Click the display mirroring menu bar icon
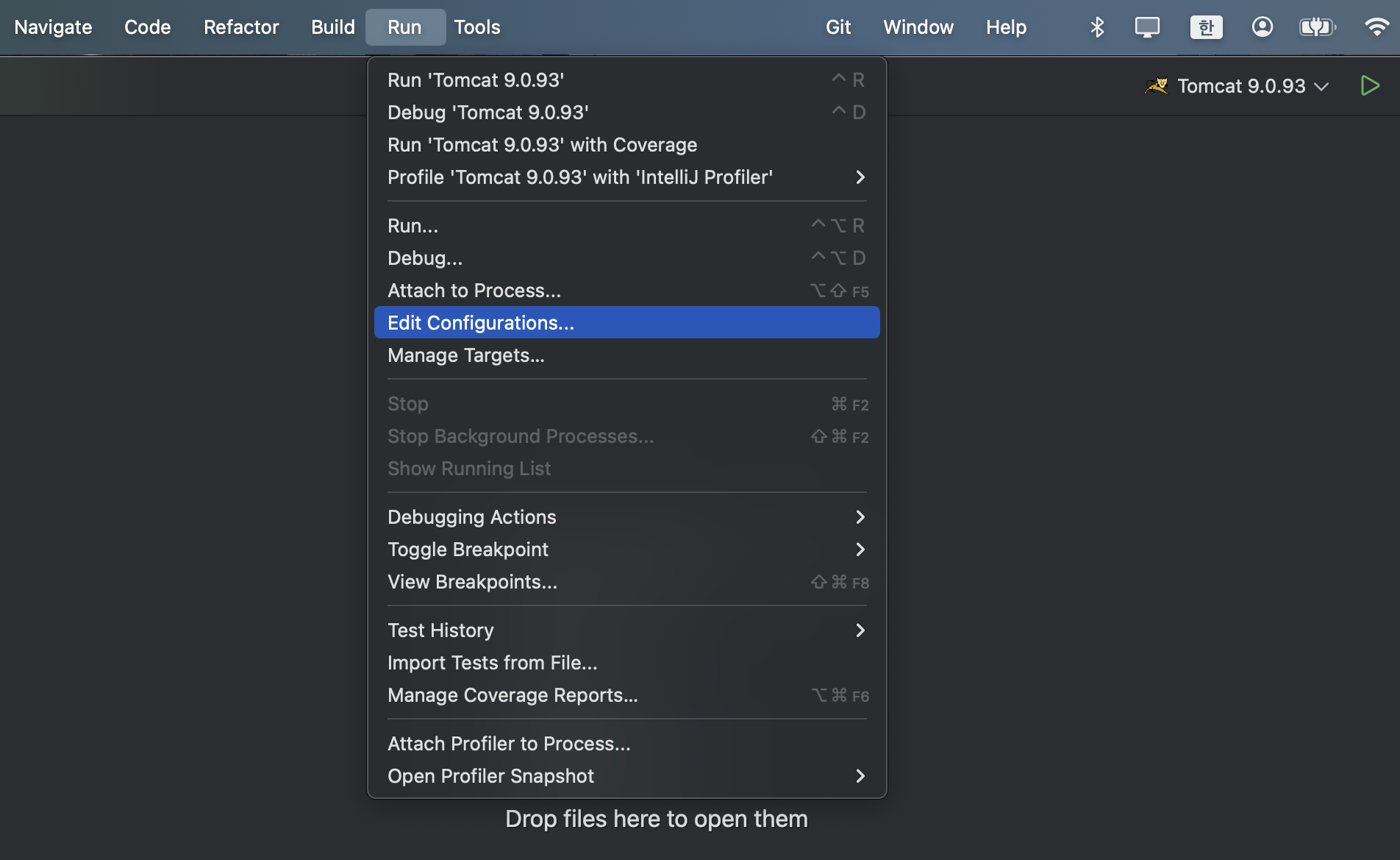 point(1147,27)
